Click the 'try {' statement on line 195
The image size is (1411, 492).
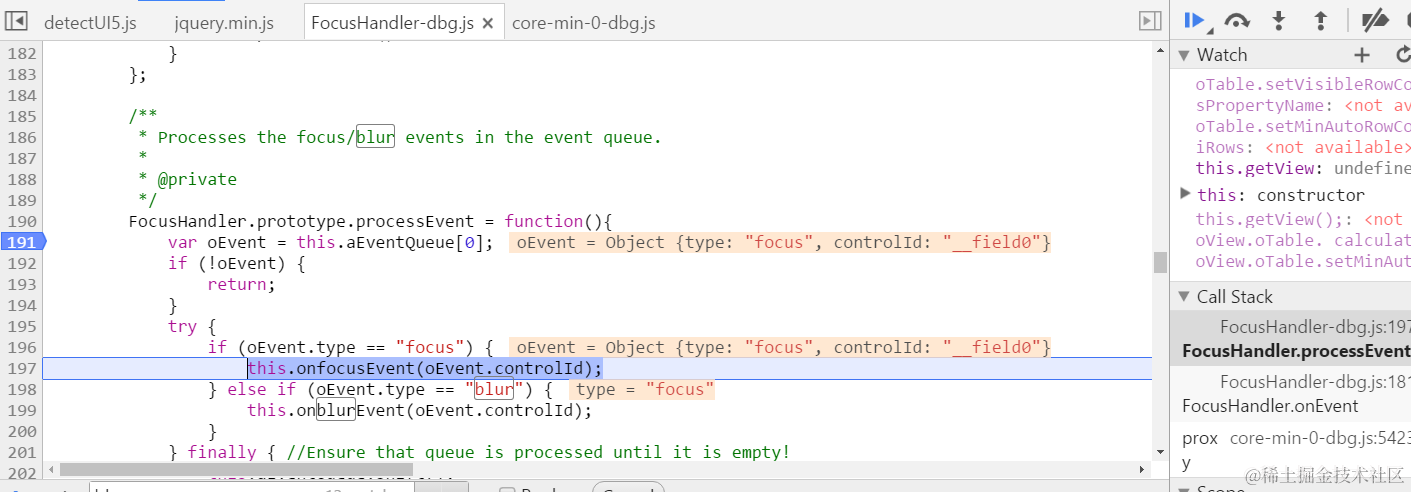(192, 326)
